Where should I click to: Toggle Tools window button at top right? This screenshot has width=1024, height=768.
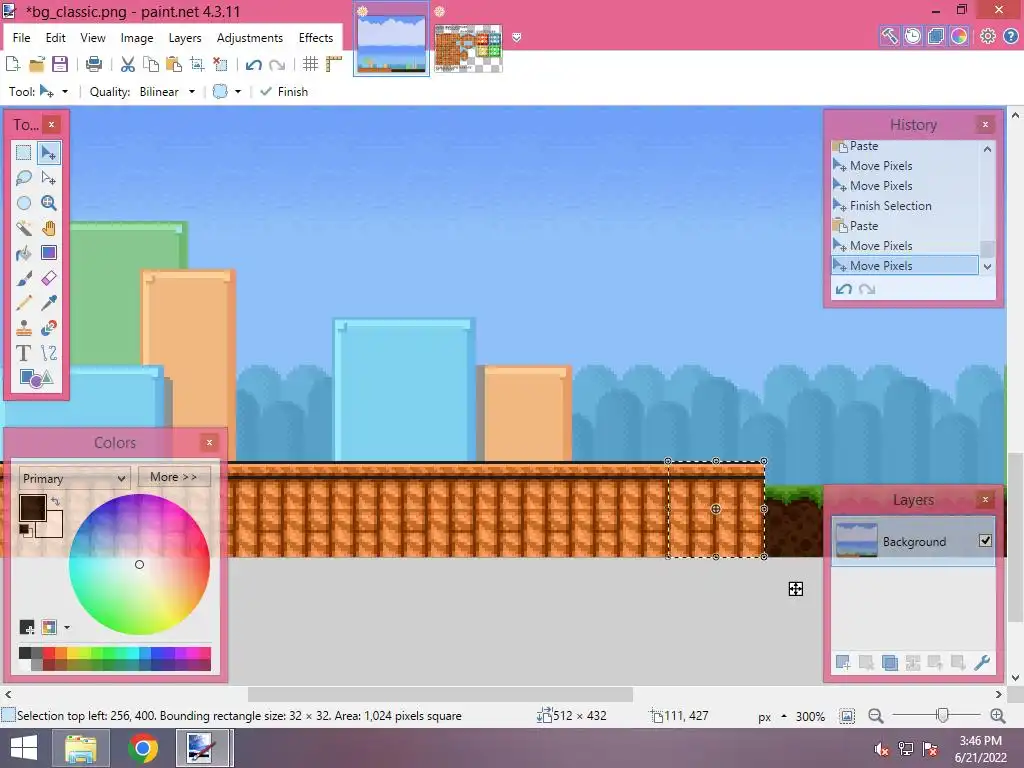click(x=889, y=36)
